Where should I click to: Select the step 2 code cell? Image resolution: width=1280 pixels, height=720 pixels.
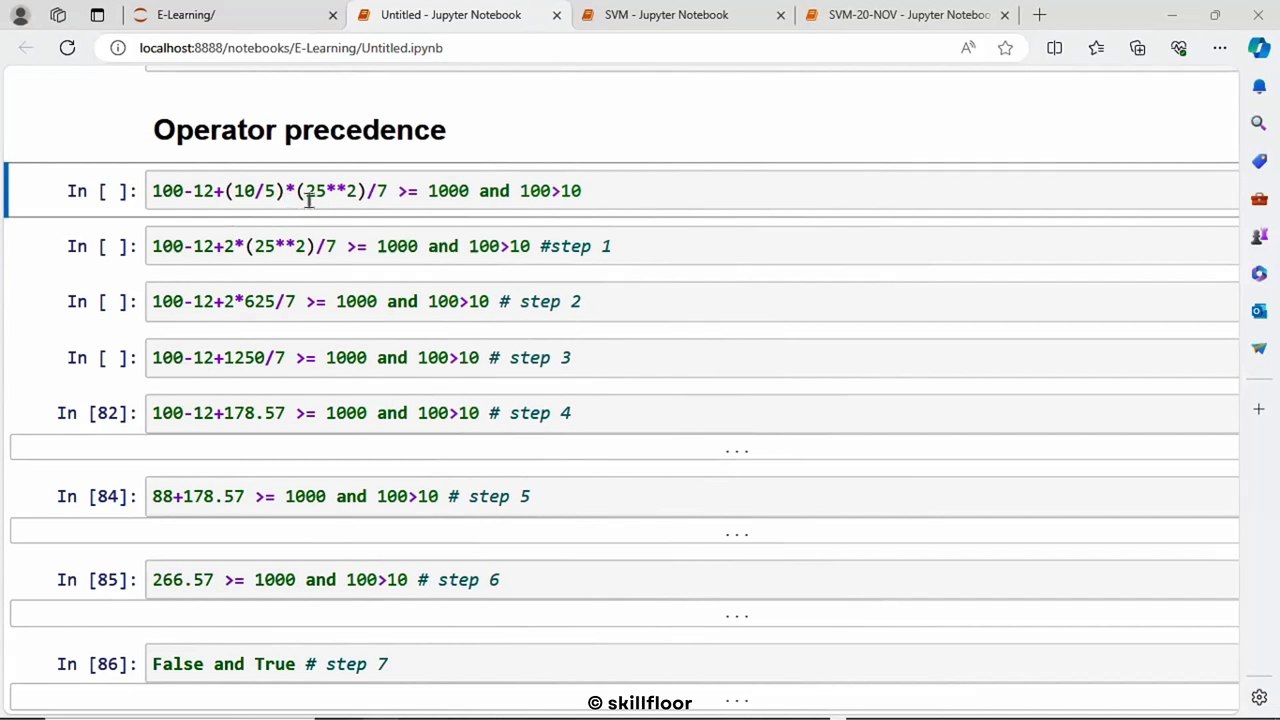click(x=692, y=302)
